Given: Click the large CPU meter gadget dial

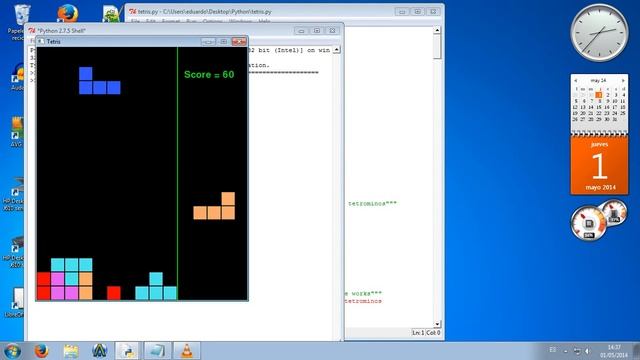Looking at the screenshot, I should 588,223.
